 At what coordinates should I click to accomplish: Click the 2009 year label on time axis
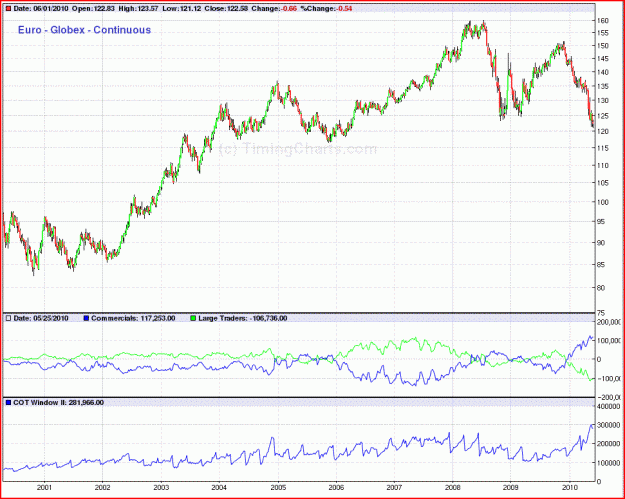coord(511,487)
